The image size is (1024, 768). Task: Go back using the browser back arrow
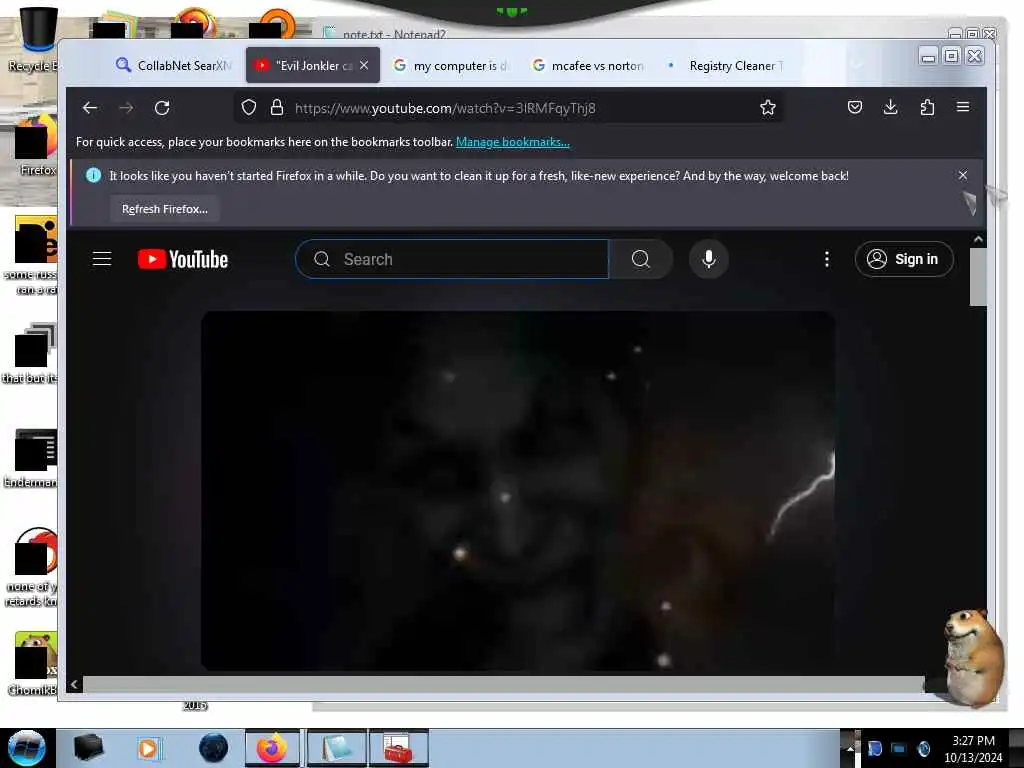coord(90,108)
